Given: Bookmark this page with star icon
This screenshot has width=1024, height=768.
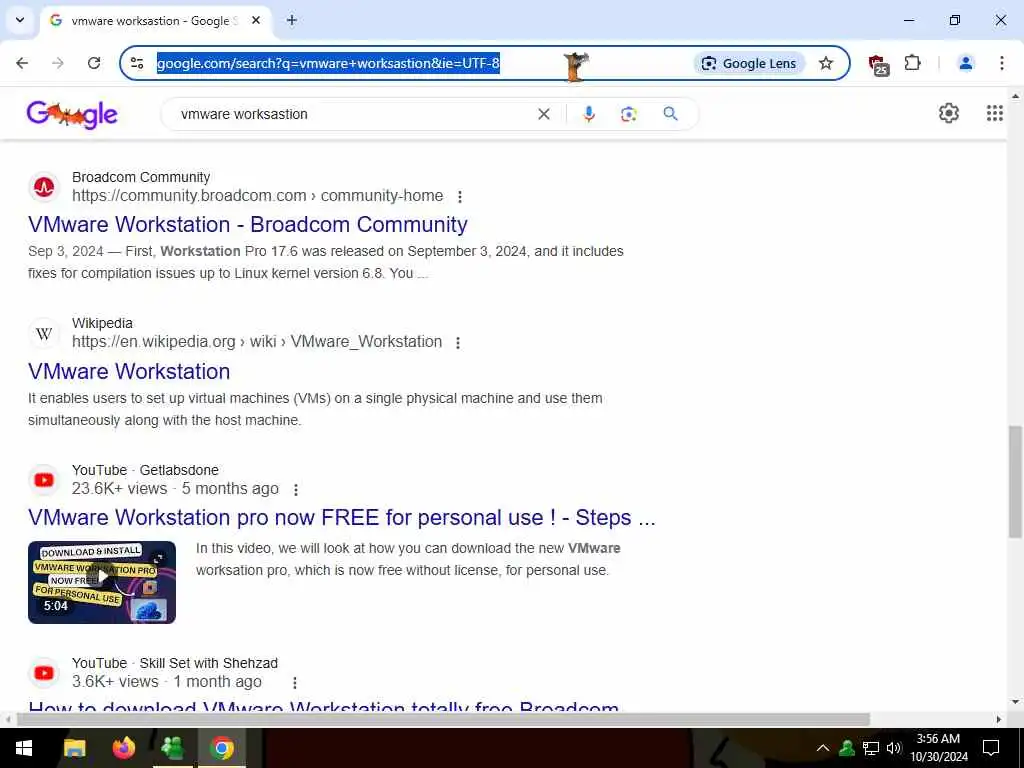Looking at the screenshot, I should coord(826,63).
